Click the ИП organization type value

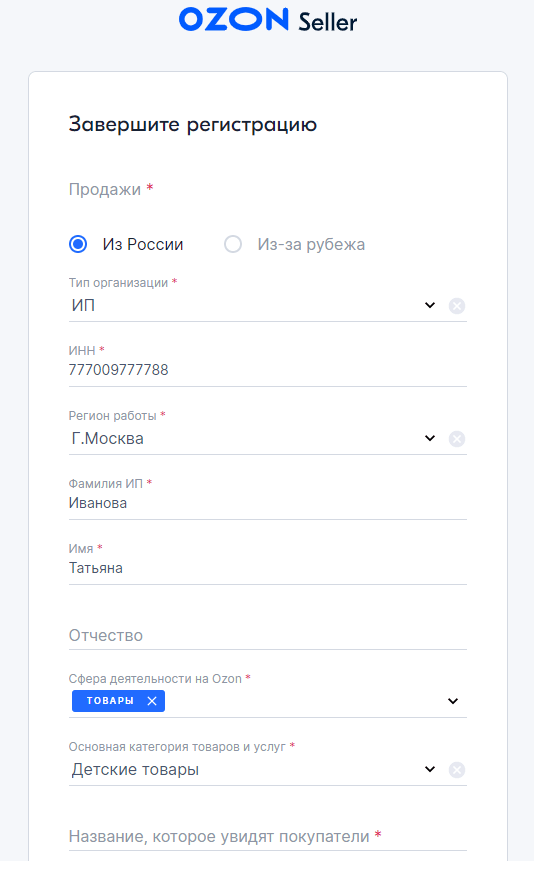pos(83,305)
